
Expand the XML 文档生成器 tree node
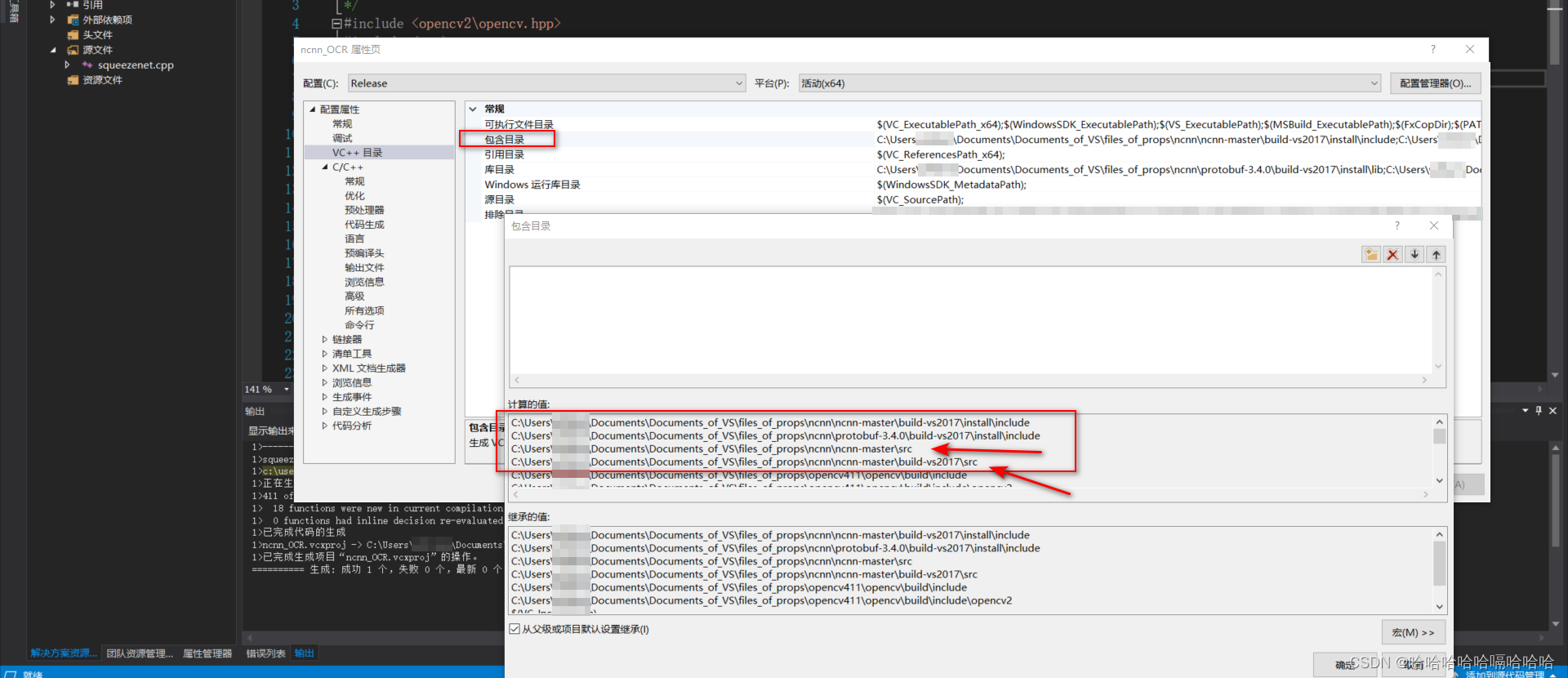pyautogui.click(x=324, y=368)
